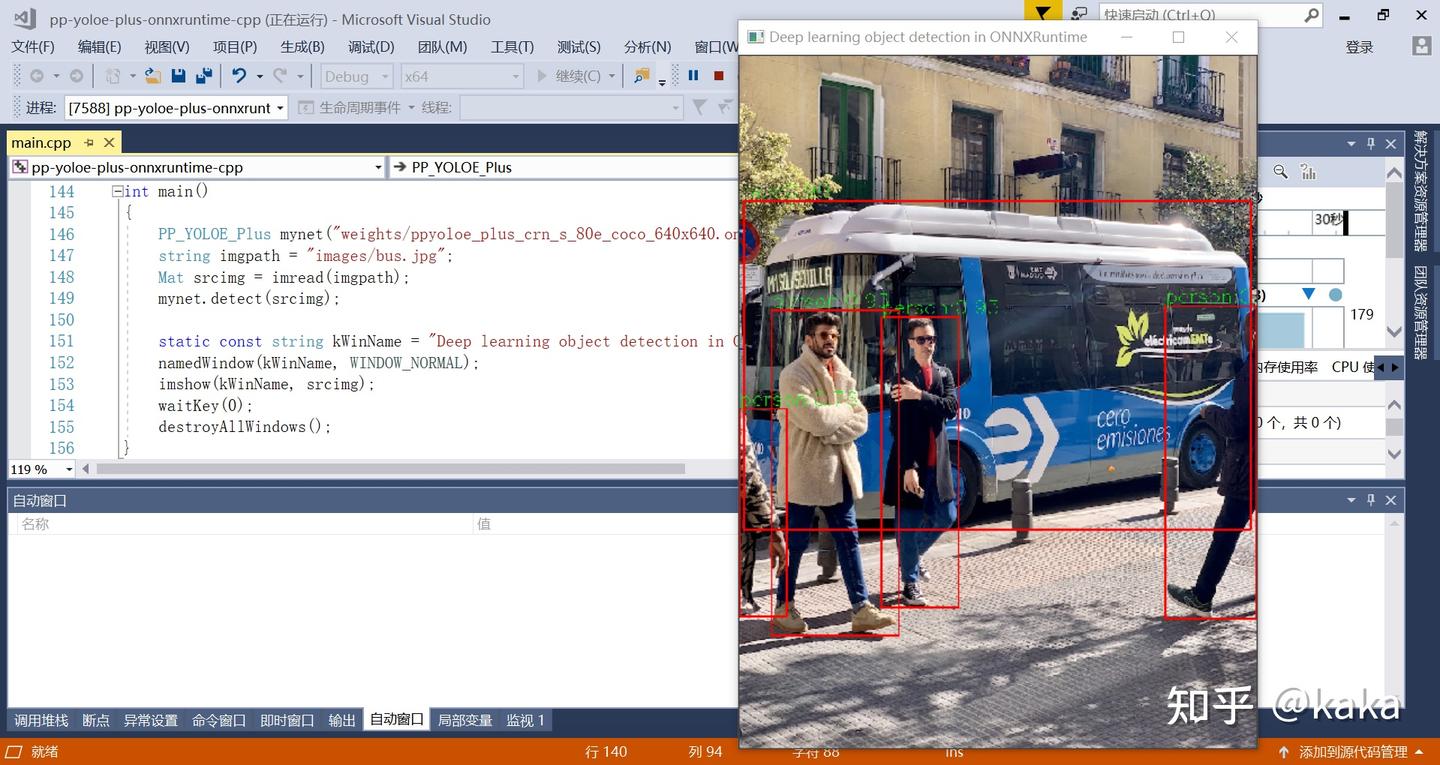Click the Undo icon in the toolbar
Viewport: 1440px width, 765px height.
coord(241,76)
